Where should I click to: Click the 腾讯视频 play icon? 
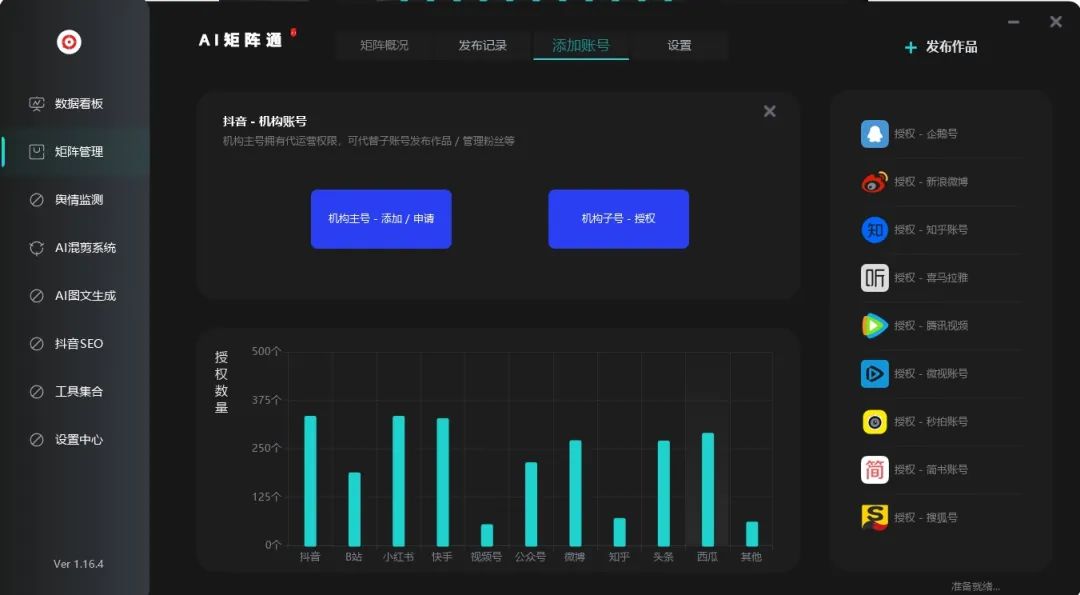pos(875,326)
